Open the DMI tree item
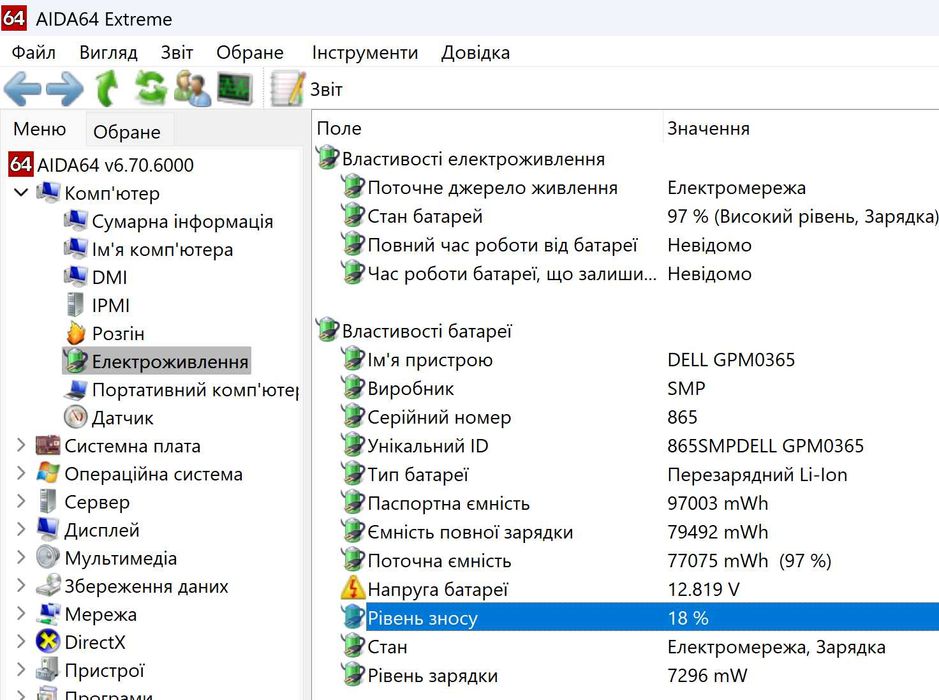939x700 pixels. pyautogui.click(x=95, y=277)
